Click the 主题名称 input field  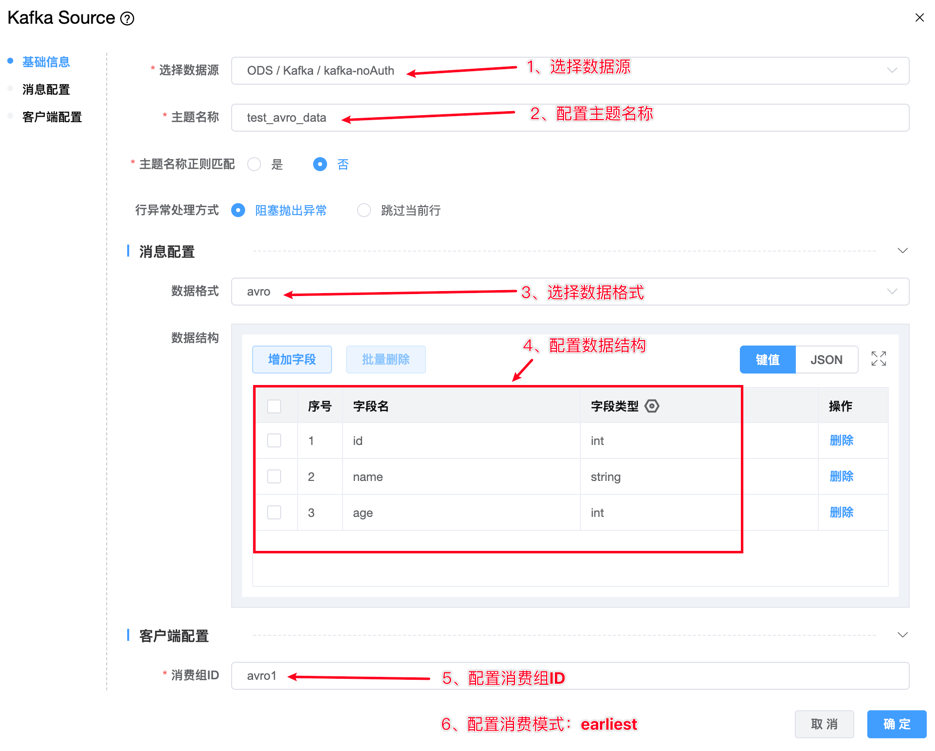tap(570, 117)
